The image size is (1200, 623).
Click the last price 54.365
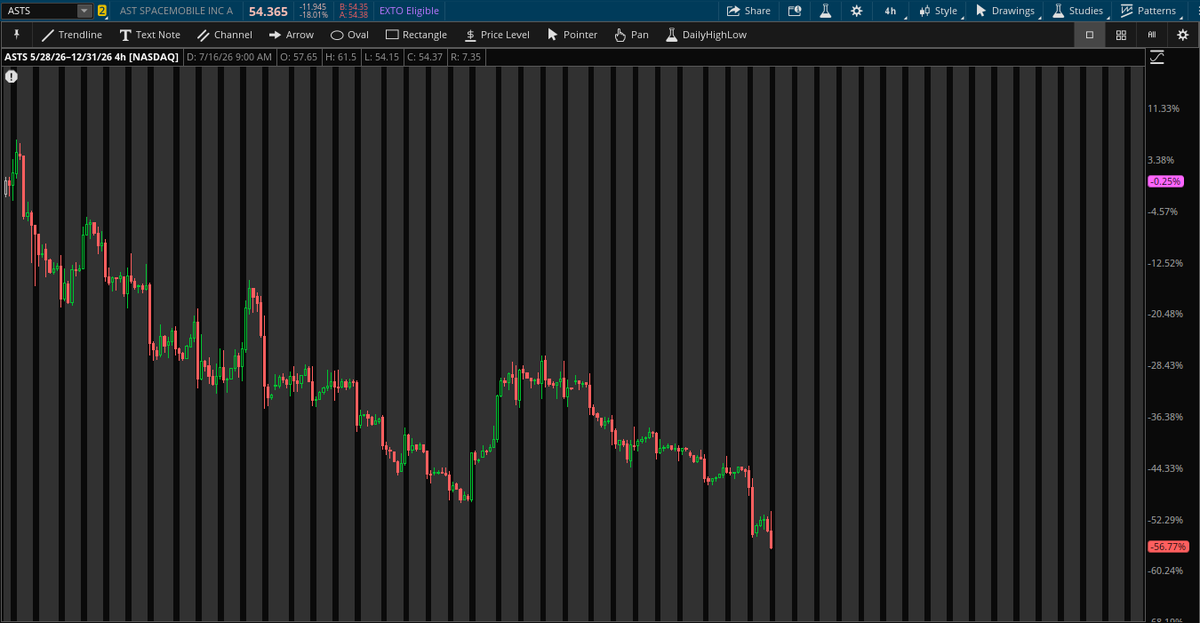pos(268,11)
